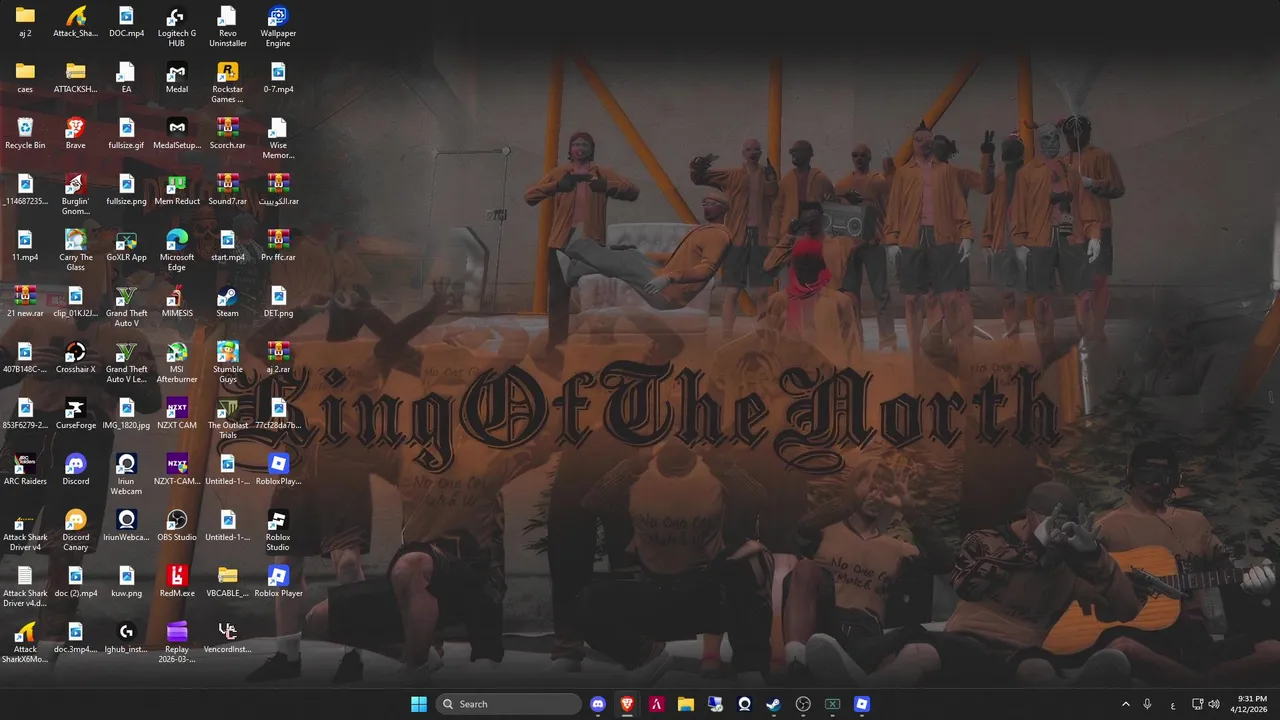Open Discord from the taskbar

[x=598, y=704]
